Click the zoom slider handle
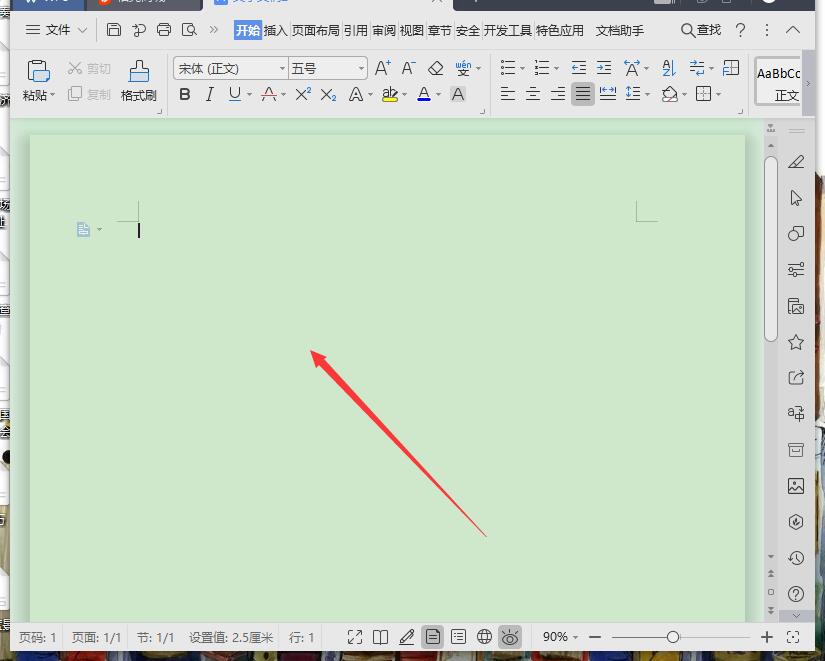The width and height of the screenshot is (825, 661). point(672,637)
